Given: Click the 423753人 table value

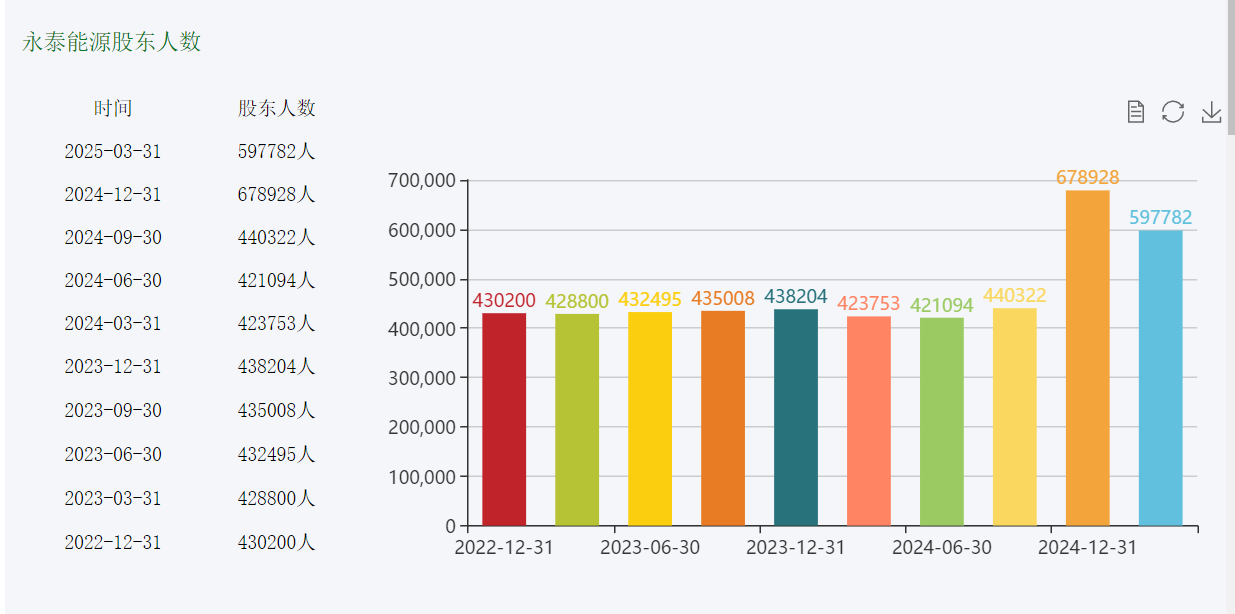Looking at the screenshot, I should coord(276,323).
